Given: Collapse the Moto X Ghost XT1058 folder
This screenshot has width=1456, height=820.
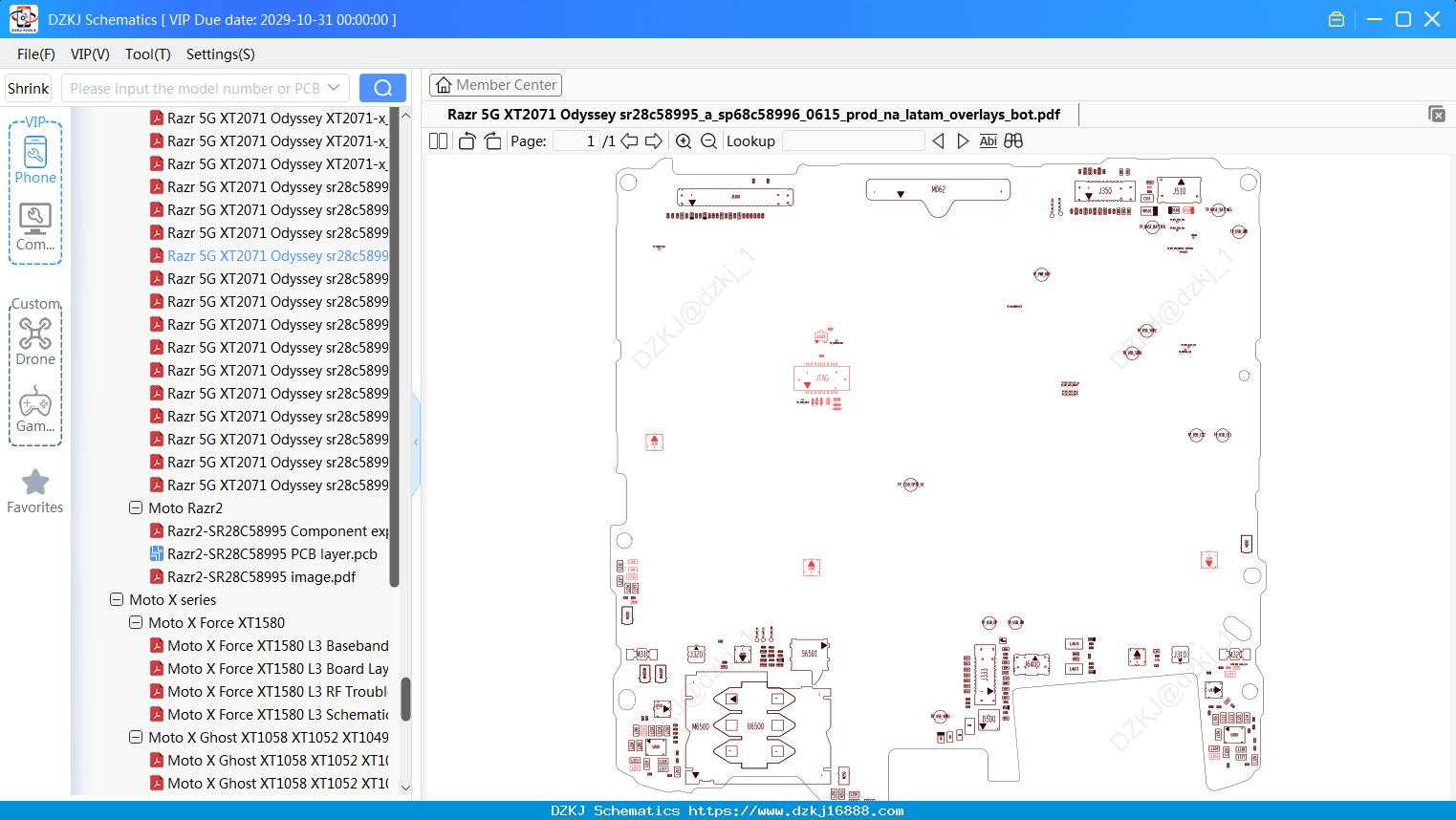Looking at the screenshot, I should (136, 738).
